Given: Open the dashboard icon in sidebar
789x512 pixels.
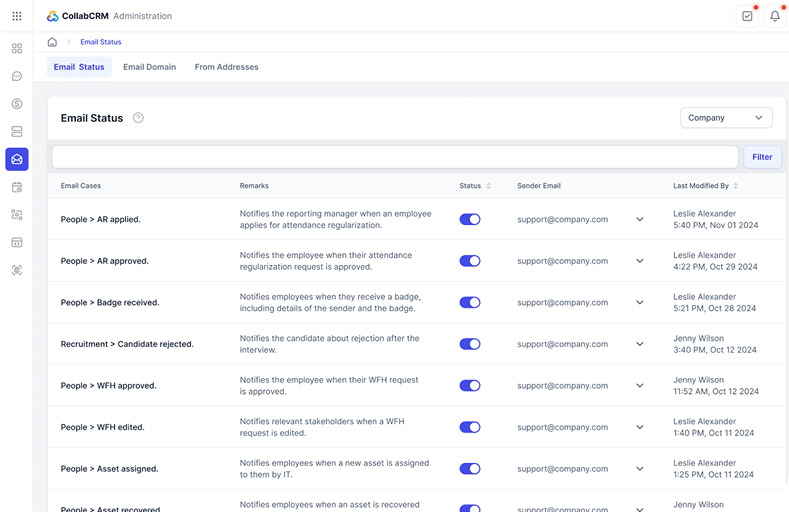Looking at the screenshot, I should pos(17,48).
